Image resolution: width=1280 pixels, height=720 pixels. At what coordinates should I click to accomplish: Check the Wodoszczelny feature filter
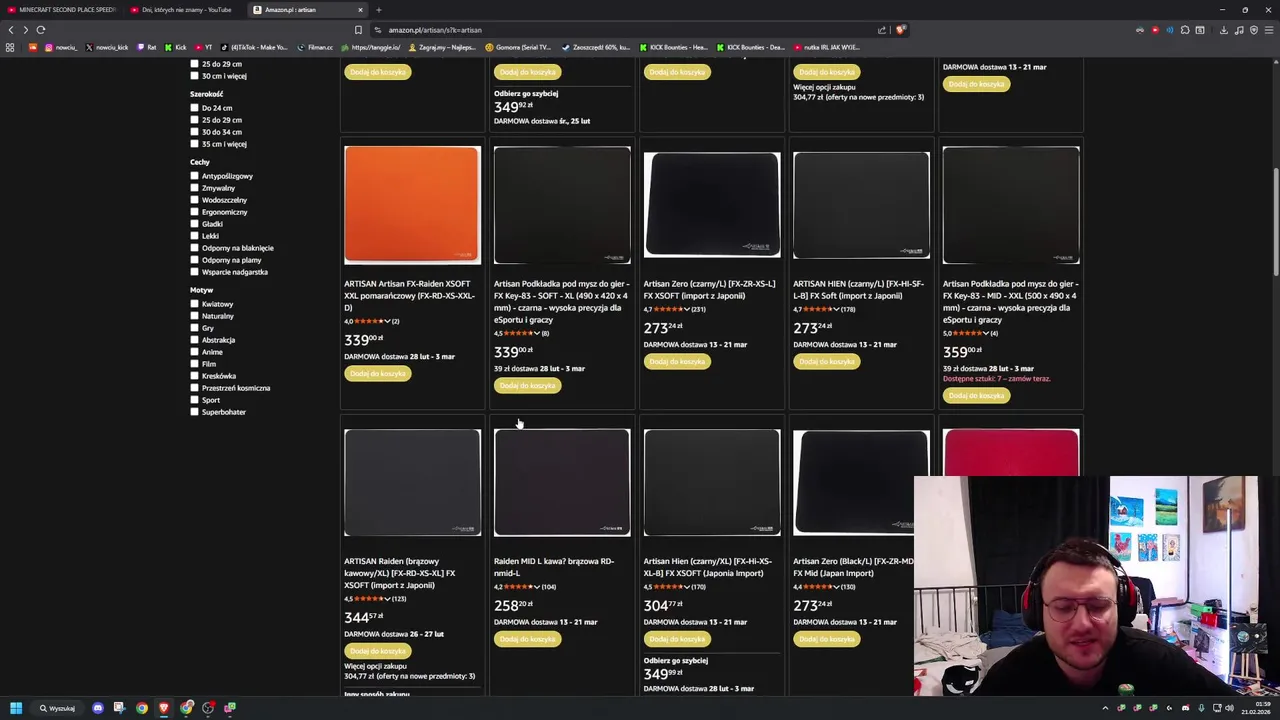coord(195,200)
